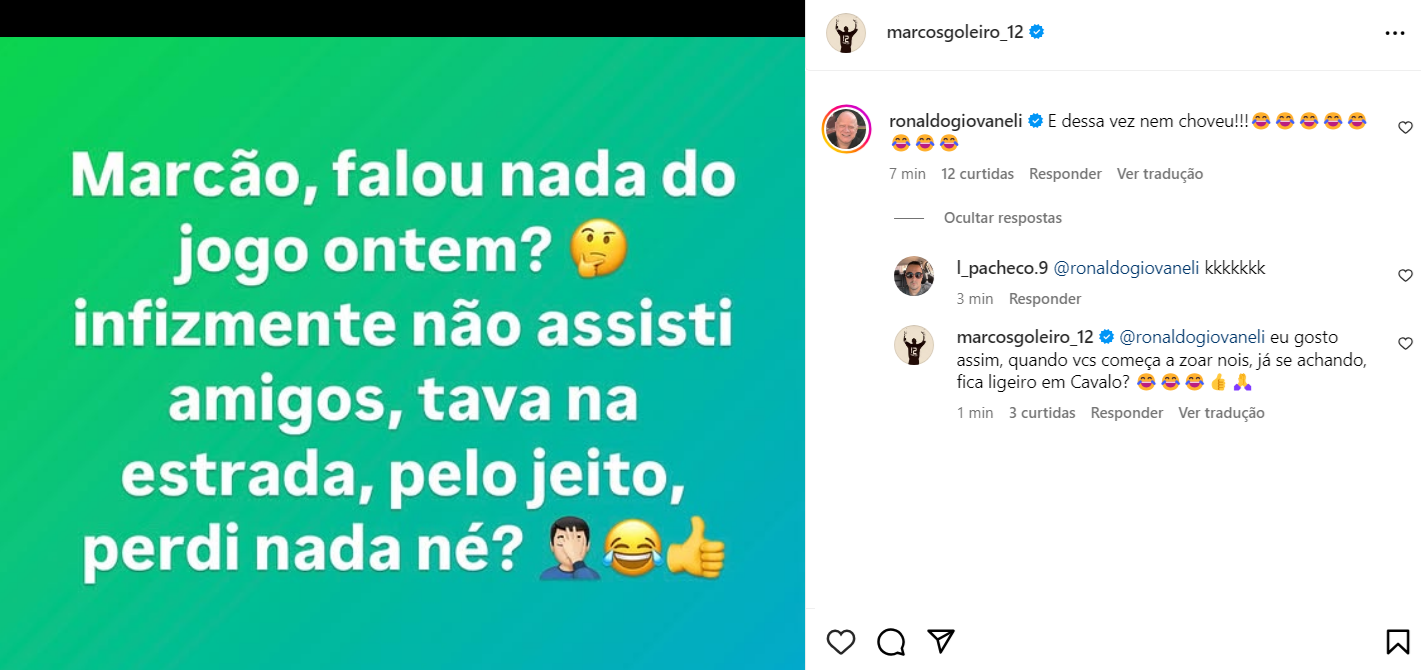Translate ronaldogiovaneli's comment with Ver tradução
Viewport: 1421px width, 670px height.
coord(1160,174)
